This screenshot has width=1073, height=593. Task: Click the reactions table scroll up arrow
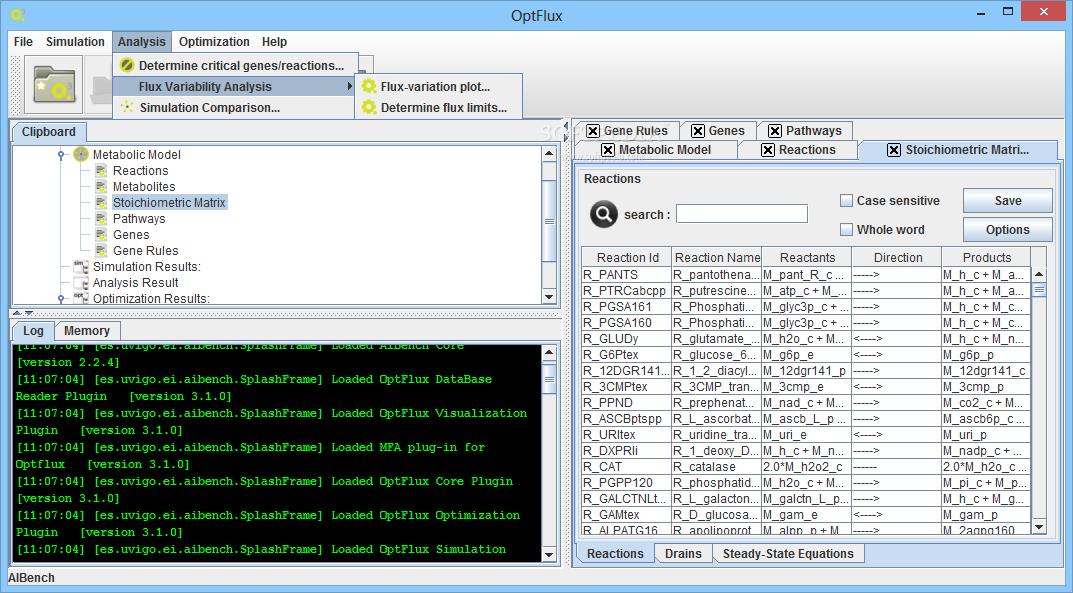click(1039, 274)
